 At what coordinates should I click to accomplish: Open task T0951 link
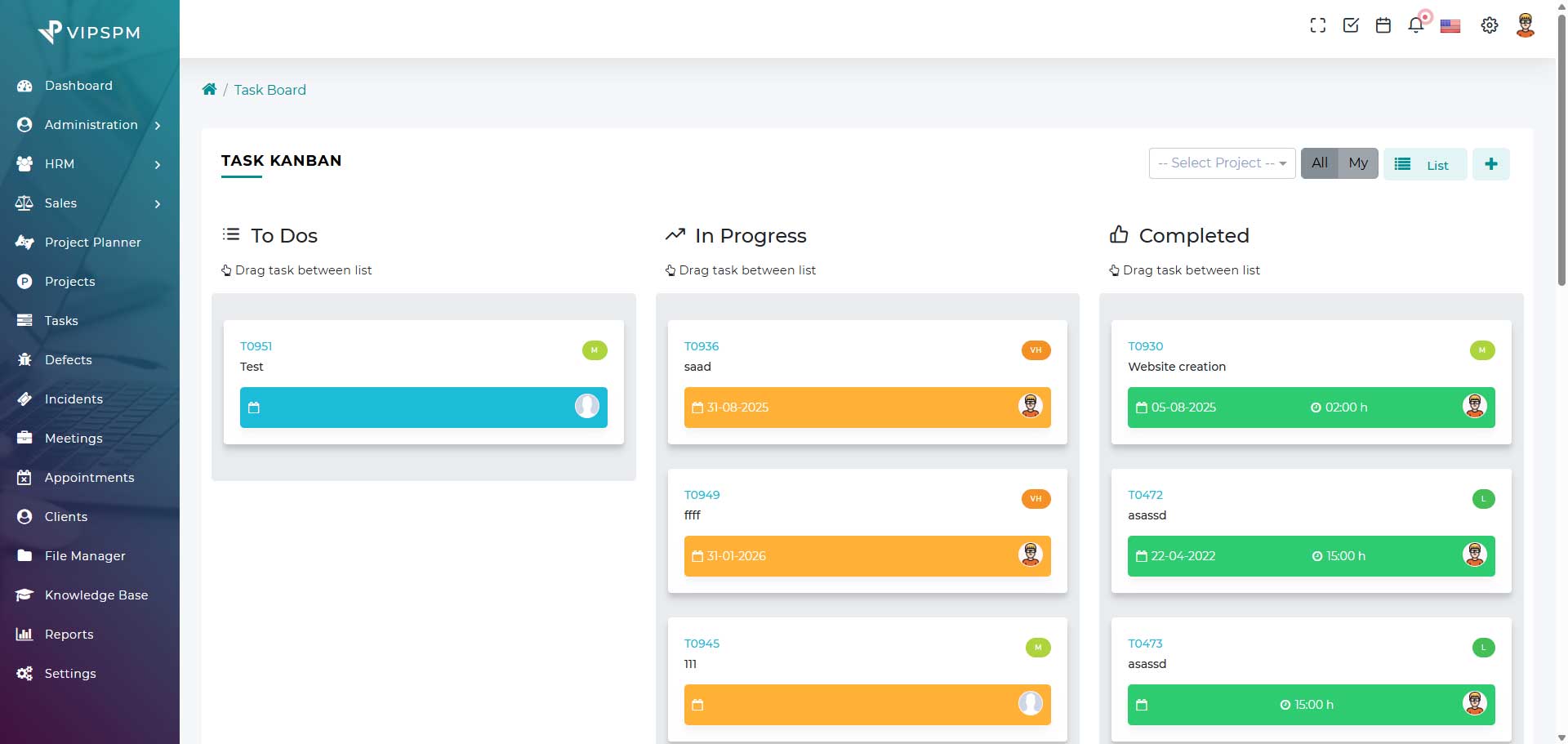click(x=256, y=346)
